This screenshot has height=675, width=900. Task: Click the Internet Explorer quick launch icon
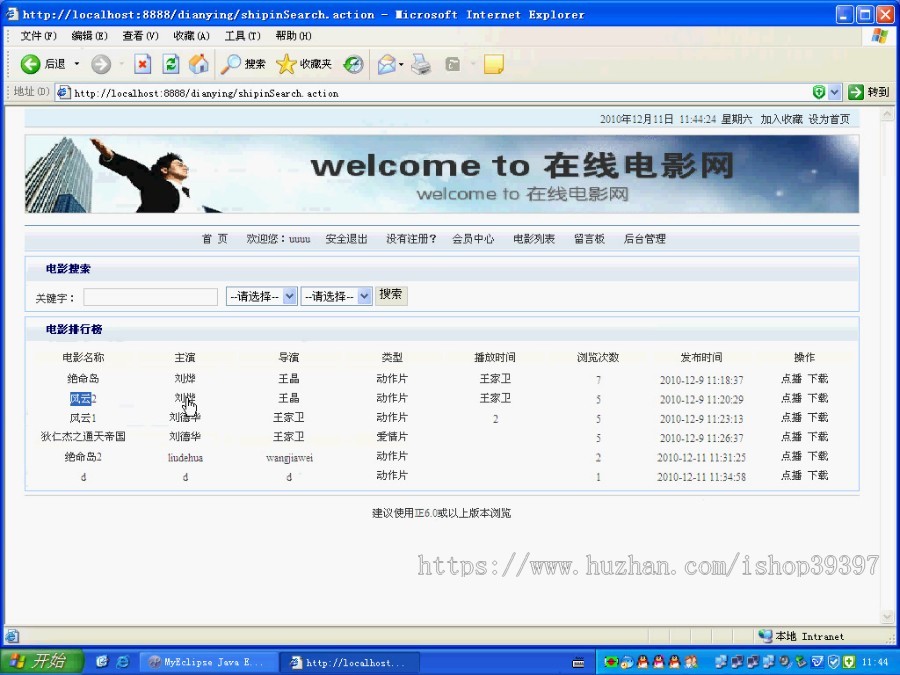122,662
